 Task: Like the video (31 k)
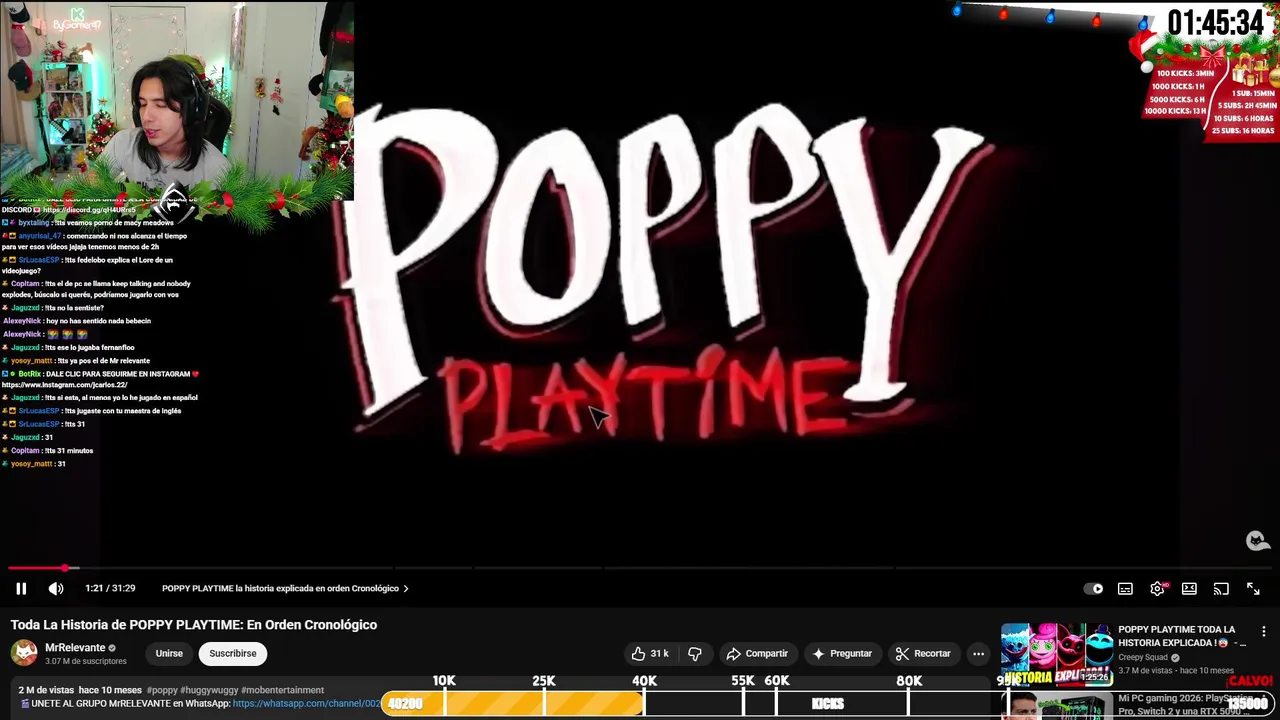[650, 653]
